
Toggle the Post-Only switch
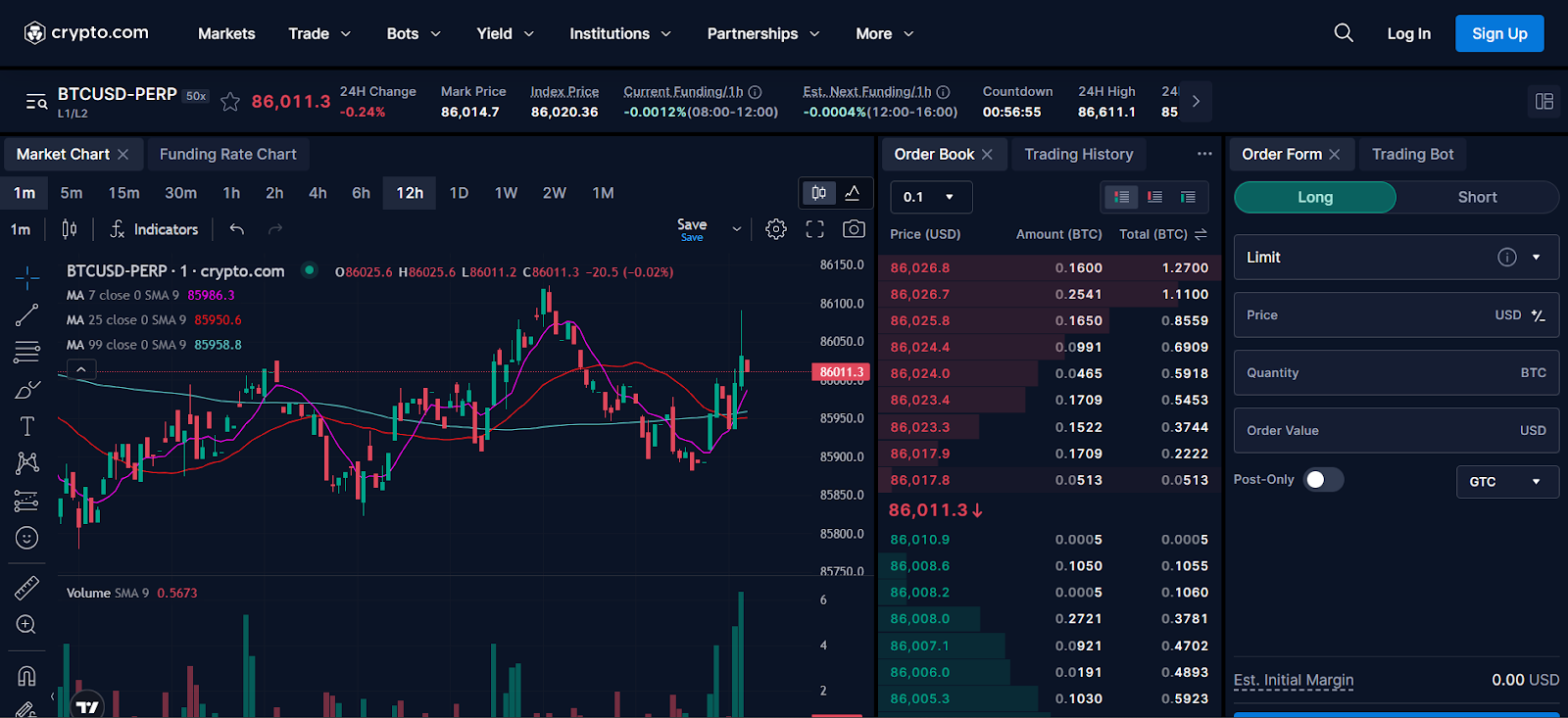click(x=1323, y=479)
